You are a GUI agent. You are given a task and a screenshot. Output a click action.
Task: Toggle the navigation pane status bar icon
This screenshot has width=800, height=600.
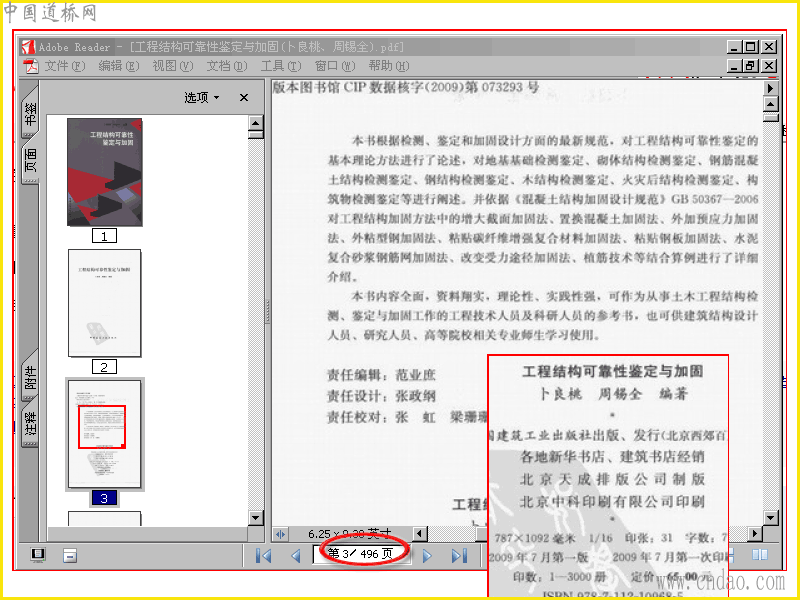(x=38, y=555)
